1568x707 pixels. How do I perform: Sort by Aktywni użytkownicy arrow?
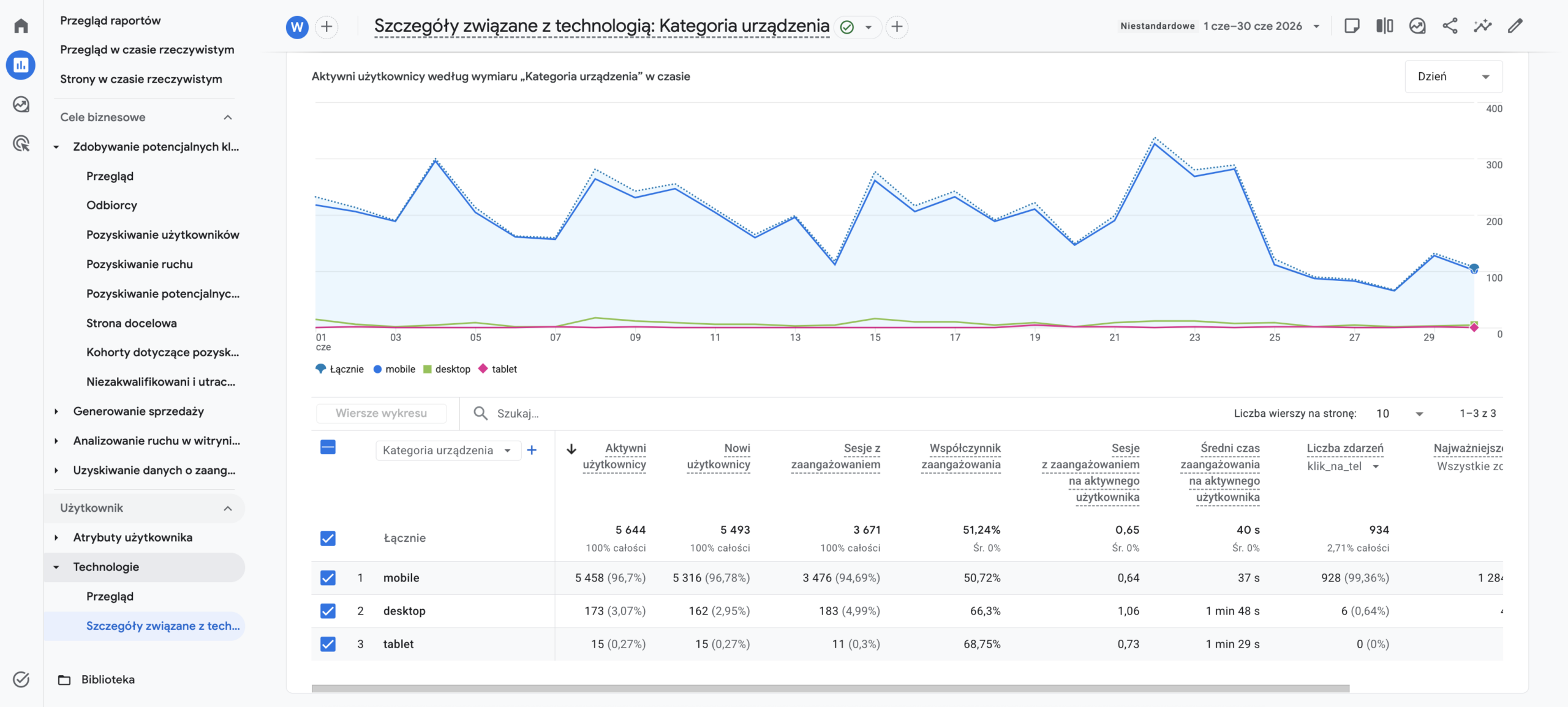coord(571,449)
